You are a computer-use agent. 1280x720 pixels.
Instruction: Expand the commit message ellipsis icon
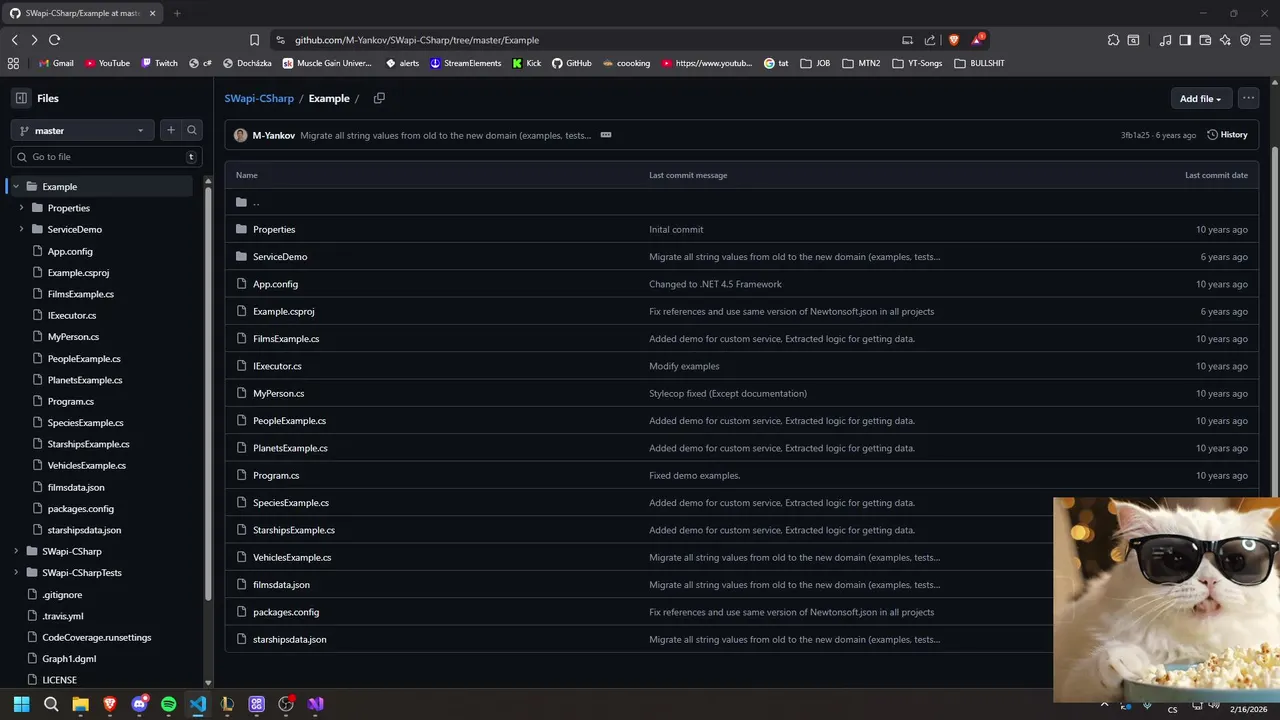606,135
